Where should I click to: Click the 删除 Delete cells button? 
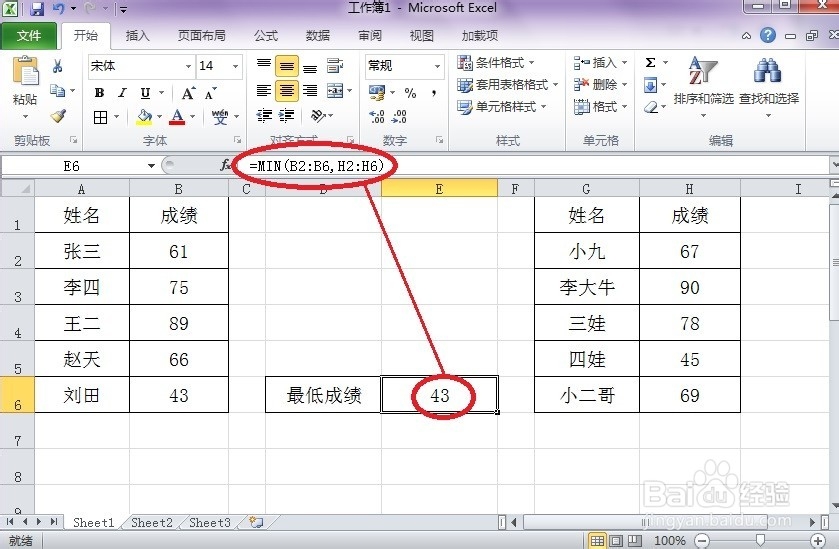click(x=599, y=85)
